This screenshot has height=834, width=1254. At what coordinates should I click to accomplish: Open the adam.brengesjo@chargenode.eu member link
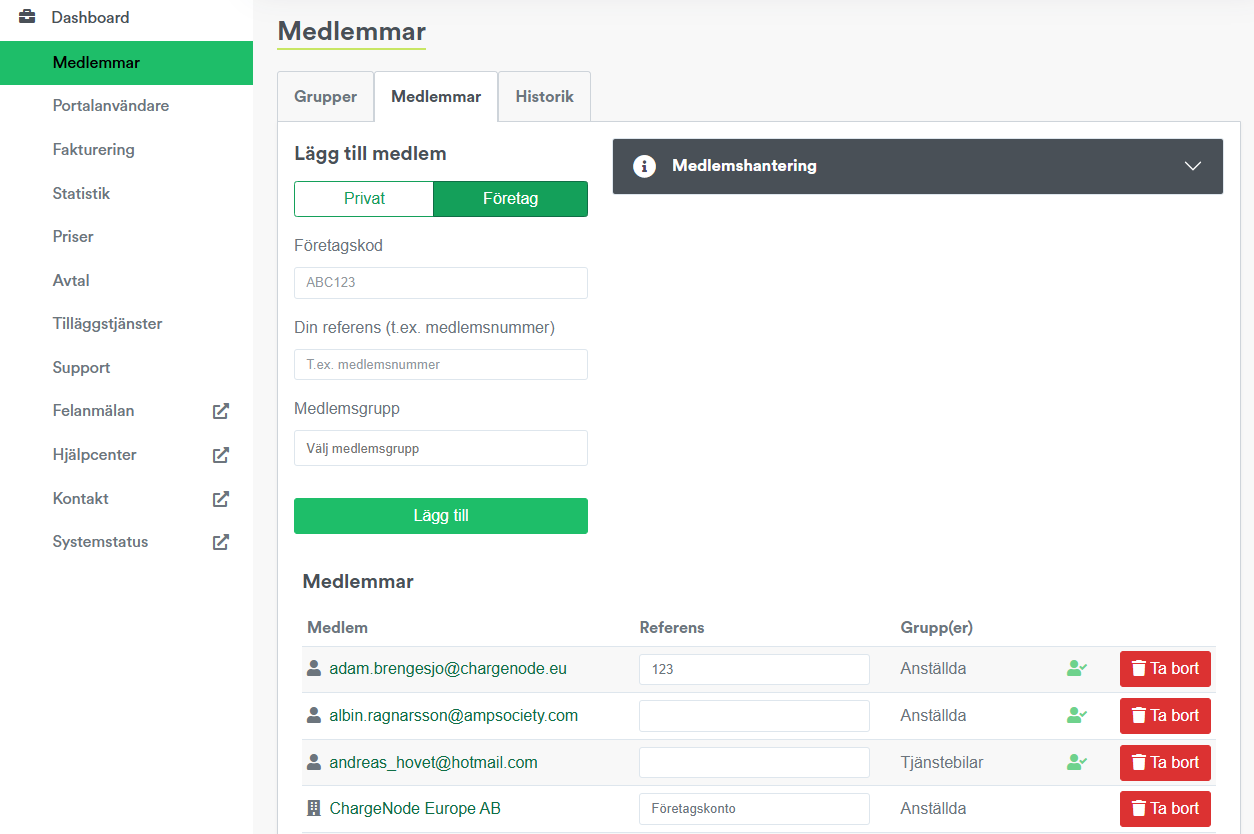click(448, 669)
